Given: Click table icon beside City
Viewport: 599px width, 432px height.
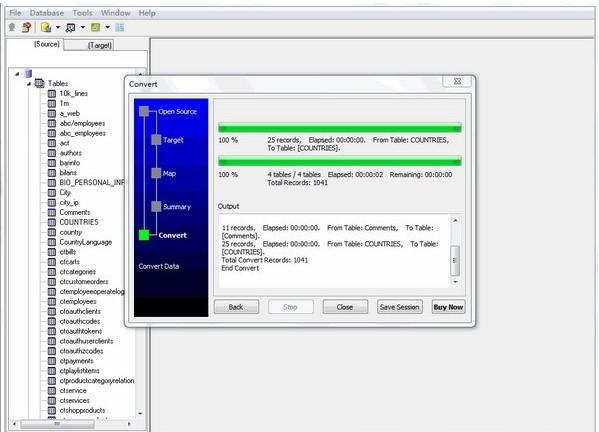Looking at the screenshot, I should (x=52, y=193).
